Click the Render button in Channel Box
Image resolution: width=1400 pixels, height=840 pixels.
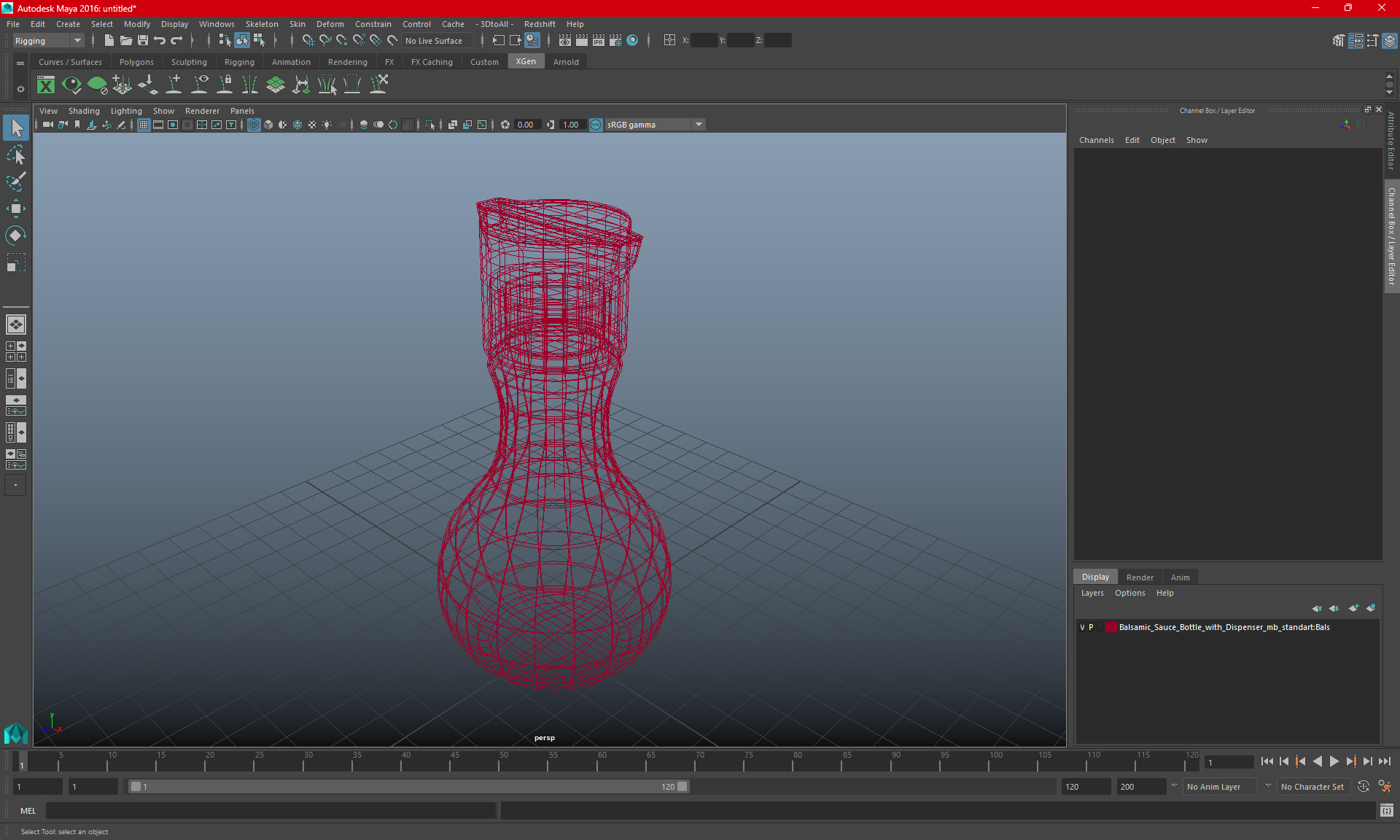[1140, 577]
